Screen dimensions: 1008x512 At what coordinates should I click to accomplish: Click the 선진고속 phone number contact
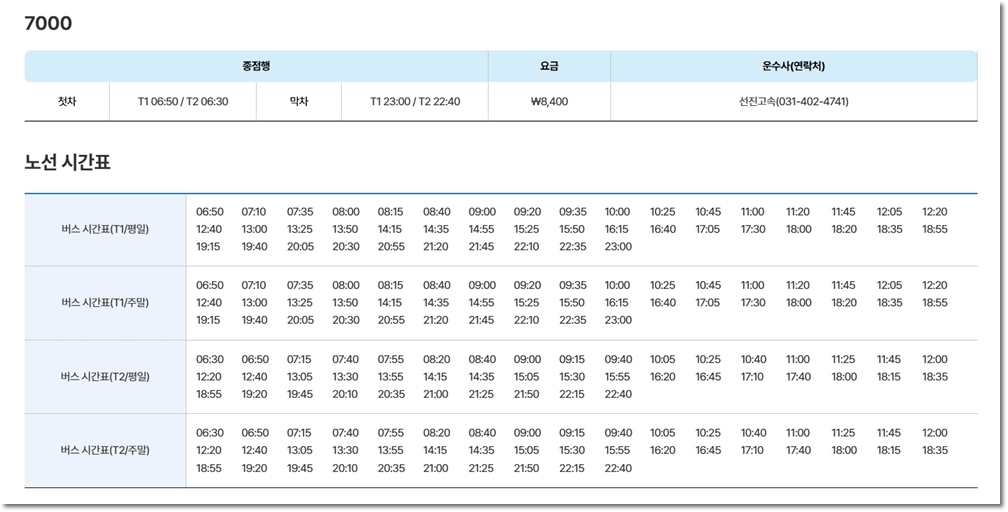click(x=793, y=101)
